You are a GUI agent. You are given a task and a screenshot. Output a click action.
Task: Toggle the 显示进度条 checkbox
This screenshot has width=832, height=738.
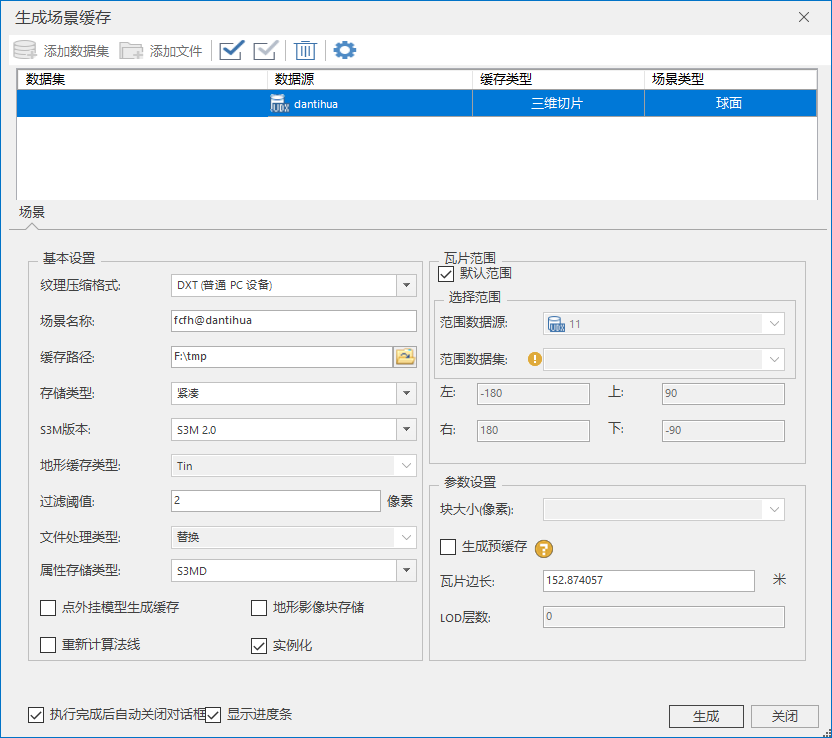click(x=213, y=715)
